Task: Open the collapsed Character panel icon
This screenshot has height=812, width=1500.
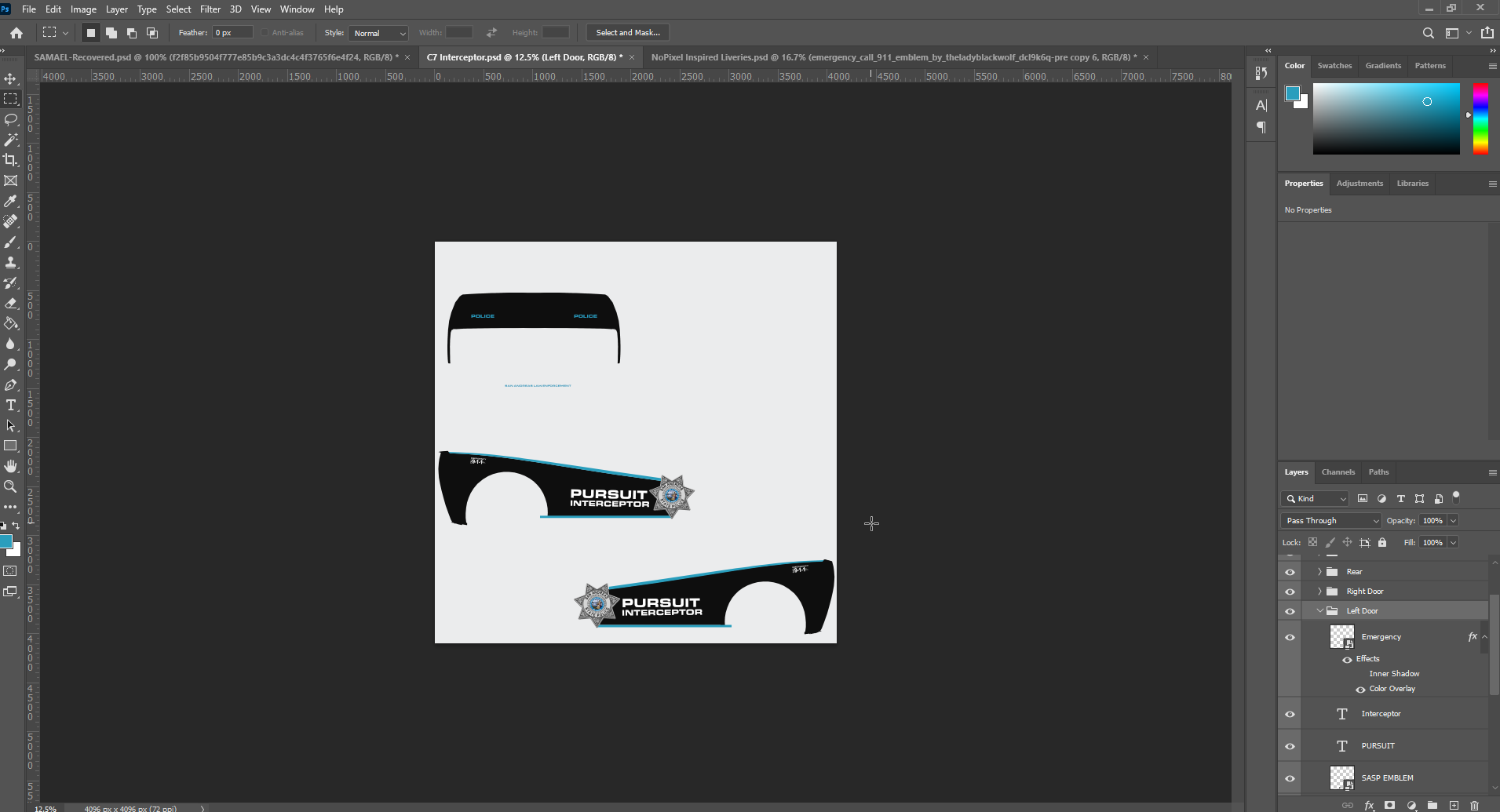Action: [1261, 105]
